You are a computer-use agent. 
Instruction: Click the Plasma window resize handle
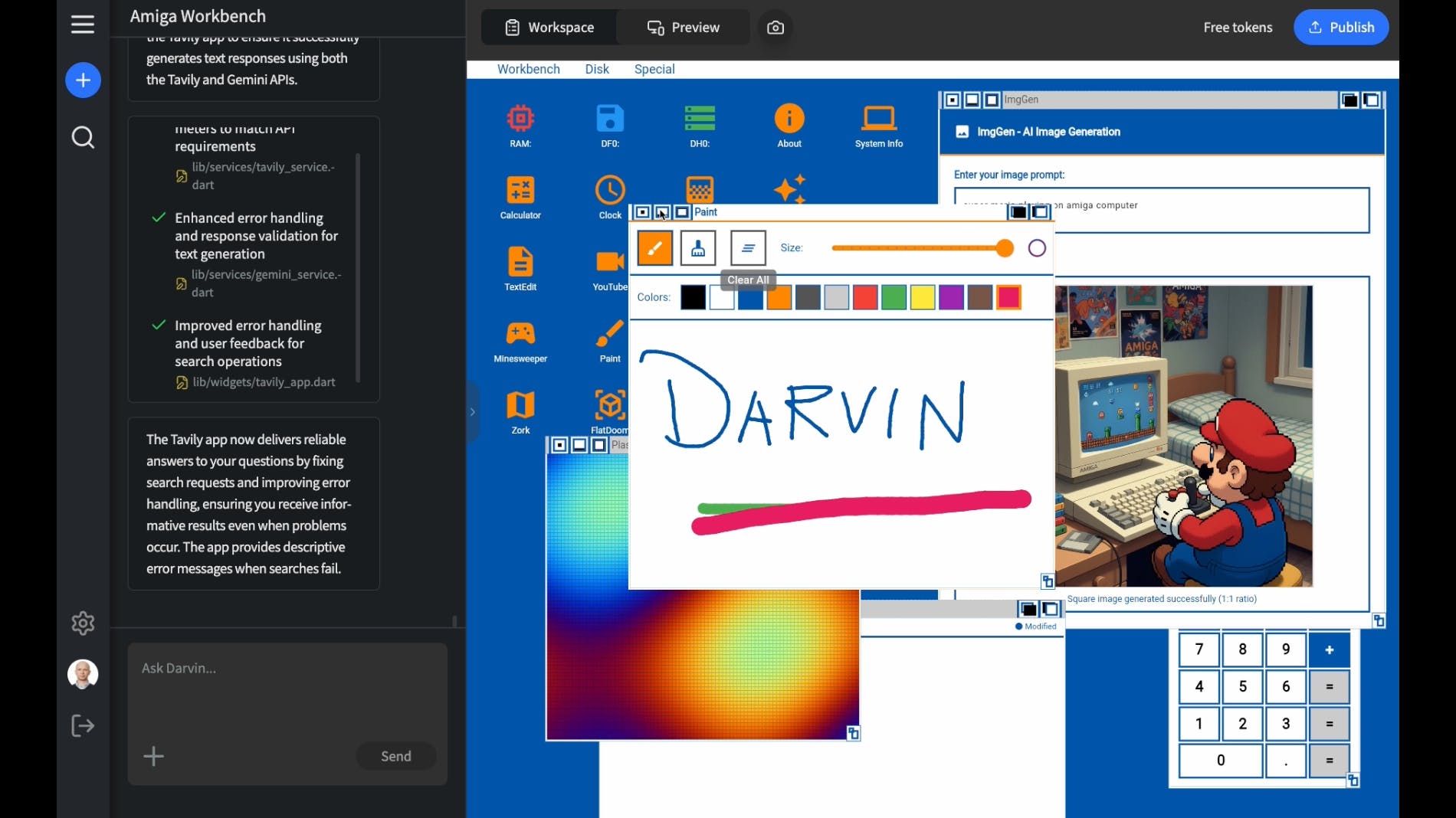[x=853, y=734]
